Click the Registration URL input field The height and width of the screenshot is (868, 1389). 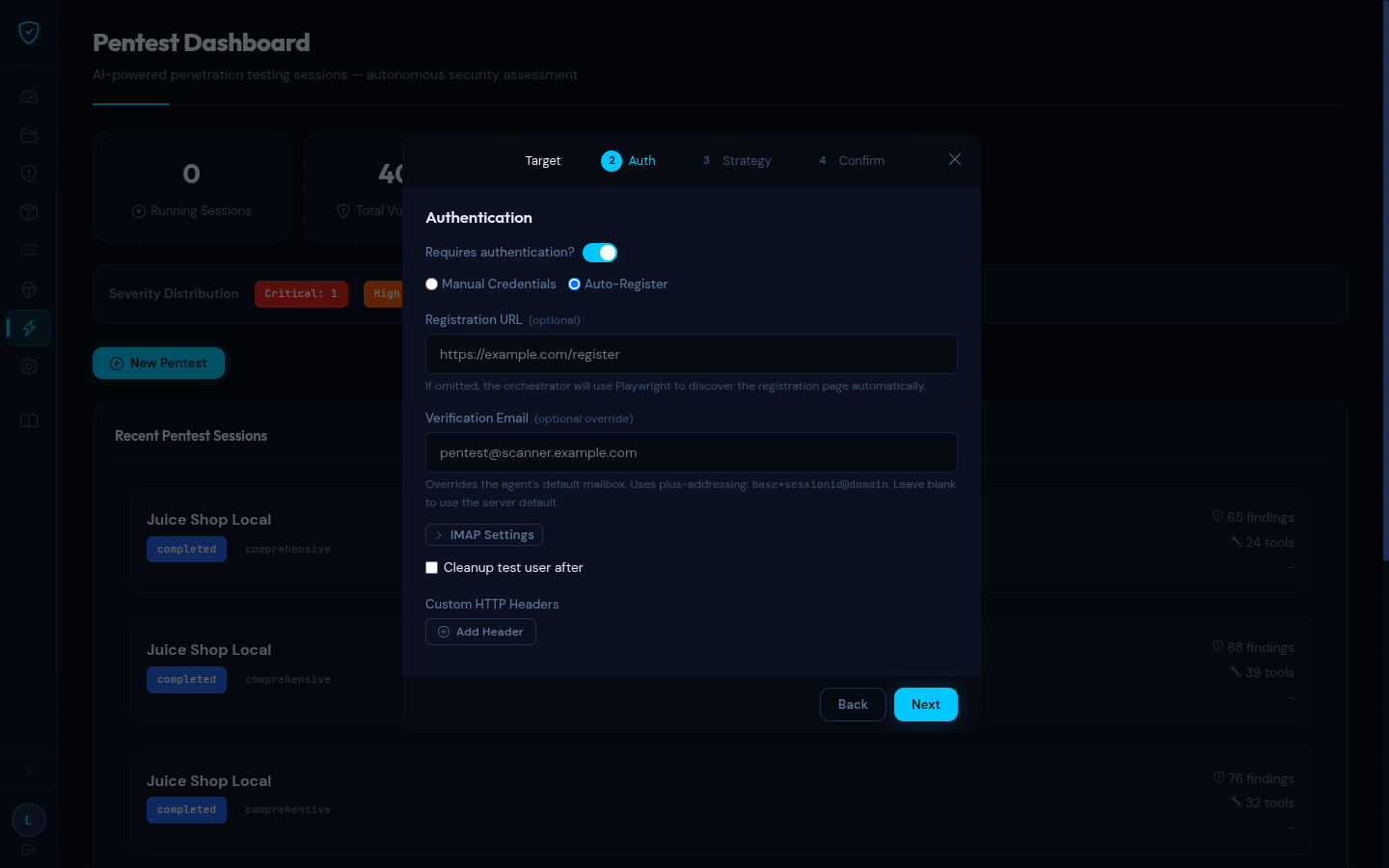pyautogui.click(x=691, y=354)
